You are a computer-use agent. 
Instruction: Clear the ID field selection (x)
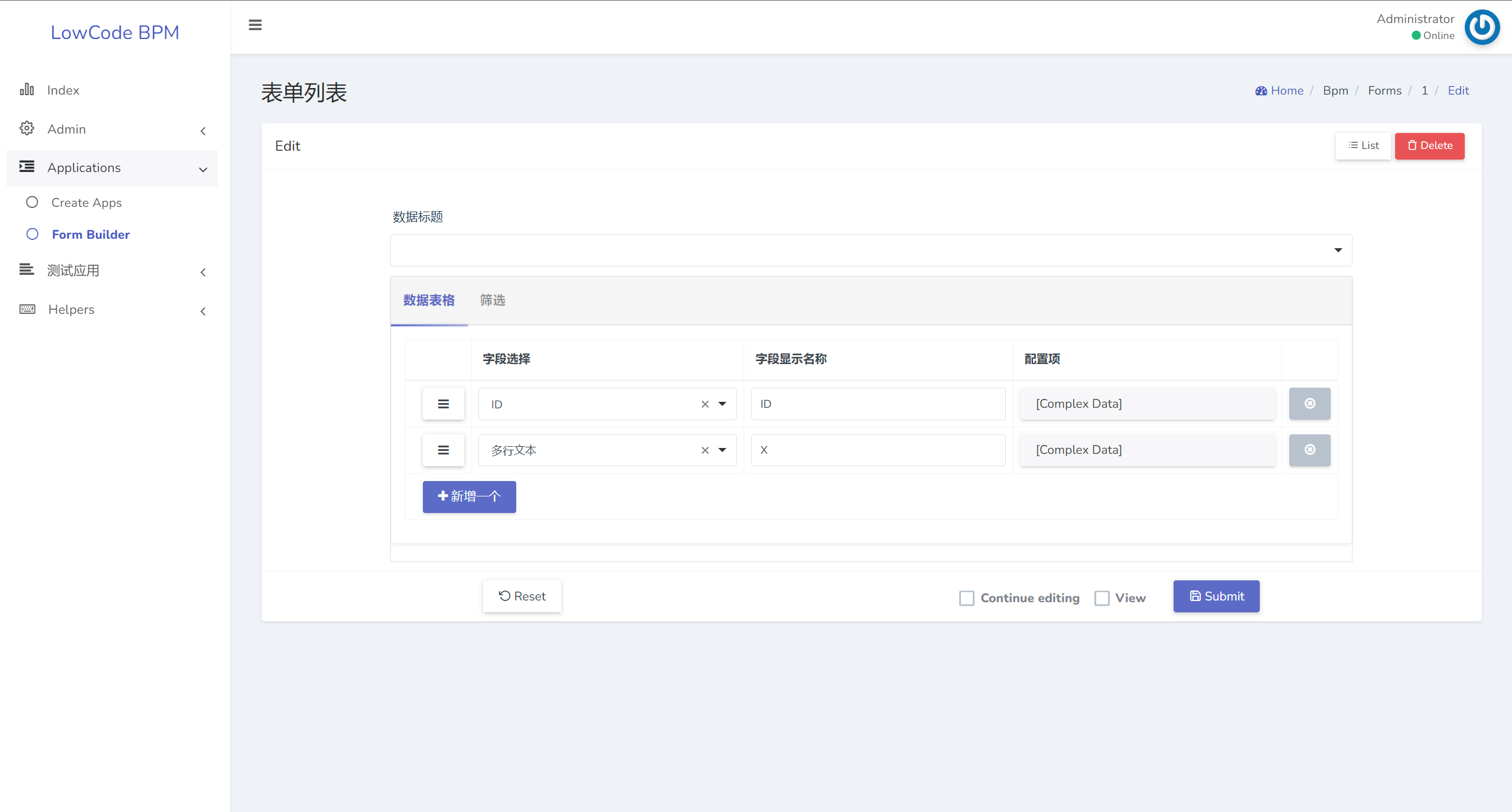coord(705,404)
